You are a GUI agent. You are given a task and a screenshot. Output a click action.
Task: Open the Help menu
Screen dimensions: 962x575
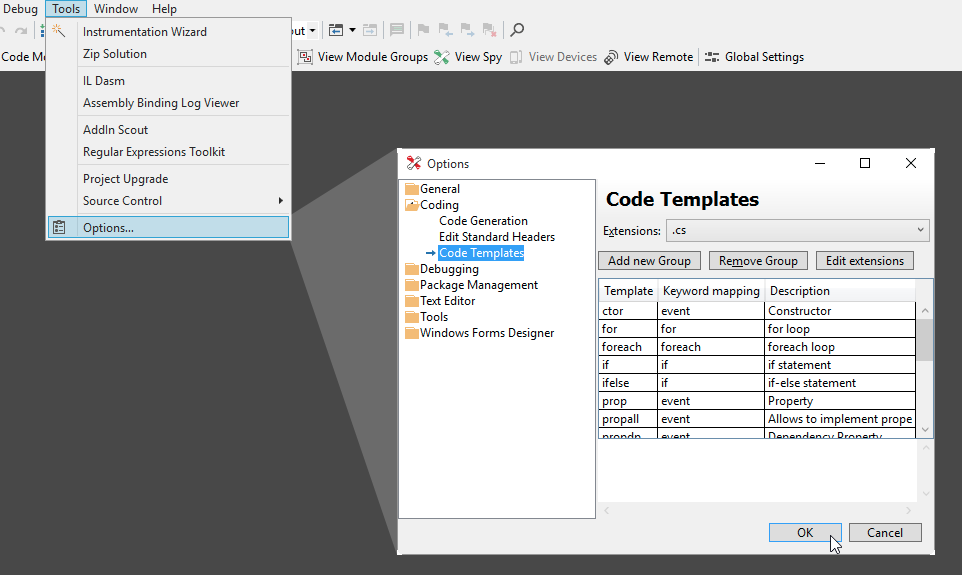point(164,9)
